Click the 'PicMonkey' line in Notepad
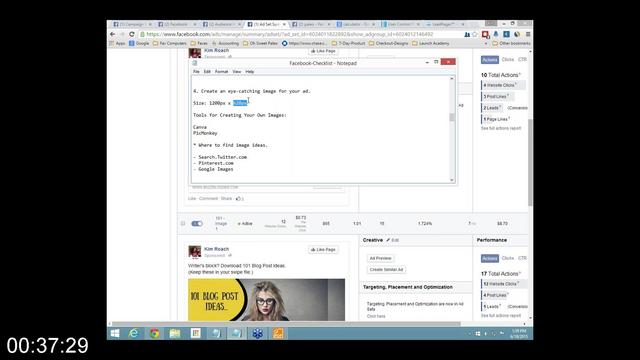The image size is (640, 360). [x=205, y=133]
